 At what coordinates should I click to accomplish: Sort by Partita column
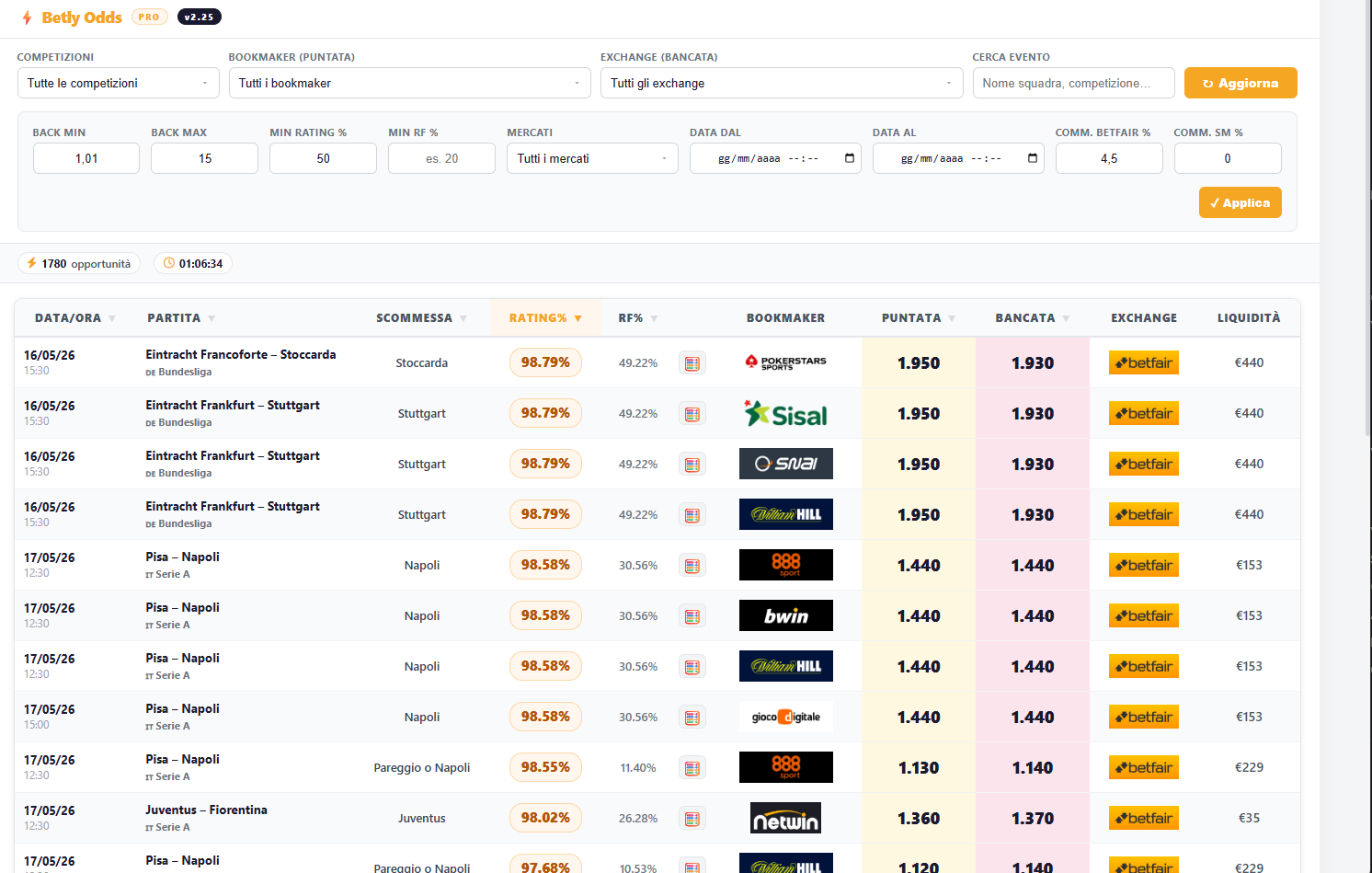[181, 318]
